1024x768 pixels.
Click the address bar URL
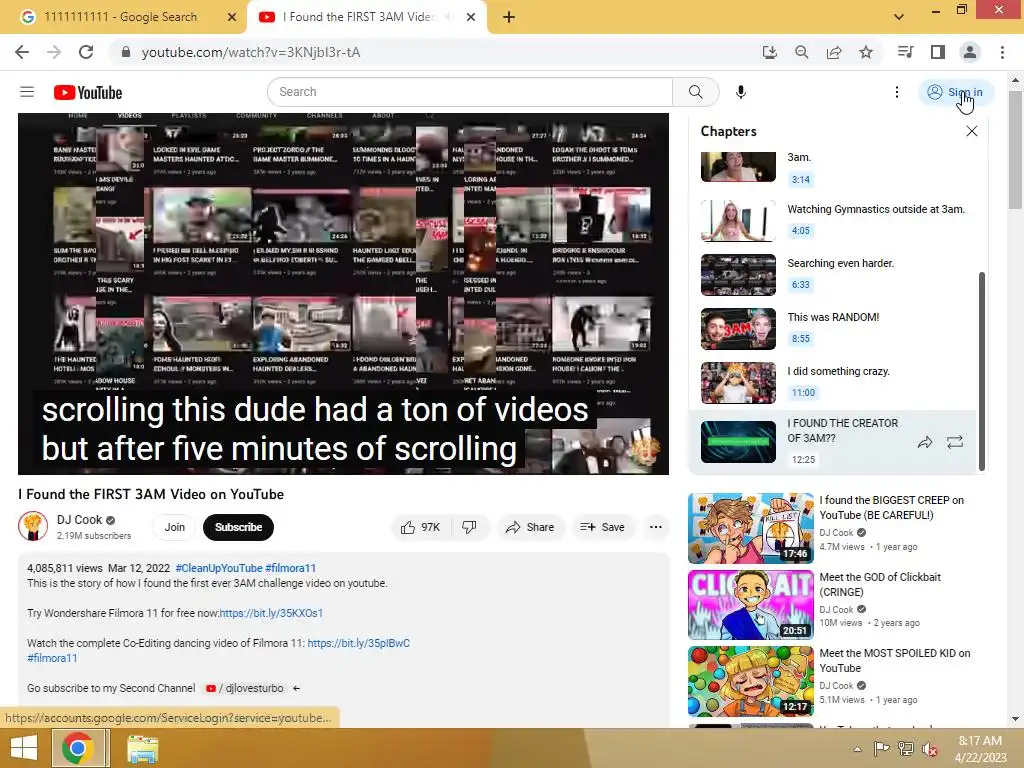coord(251,52)
